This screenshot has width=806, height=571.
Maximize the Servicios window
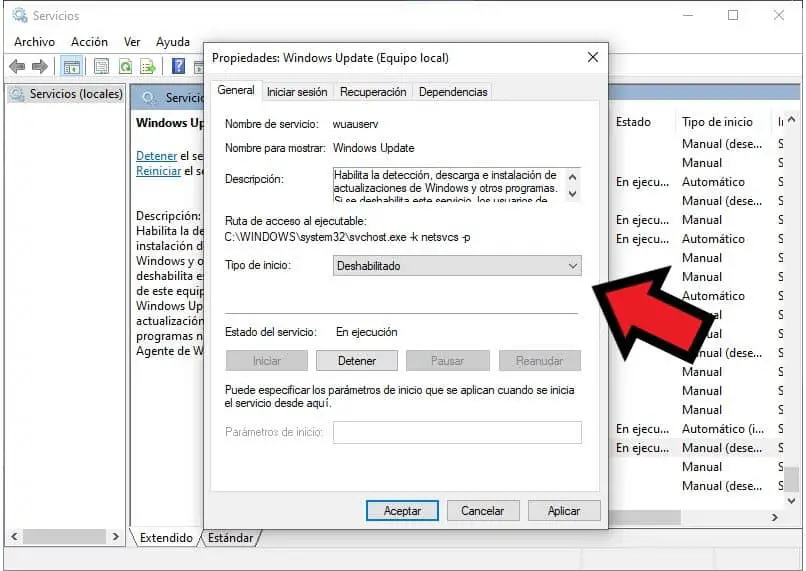point(733,15)
